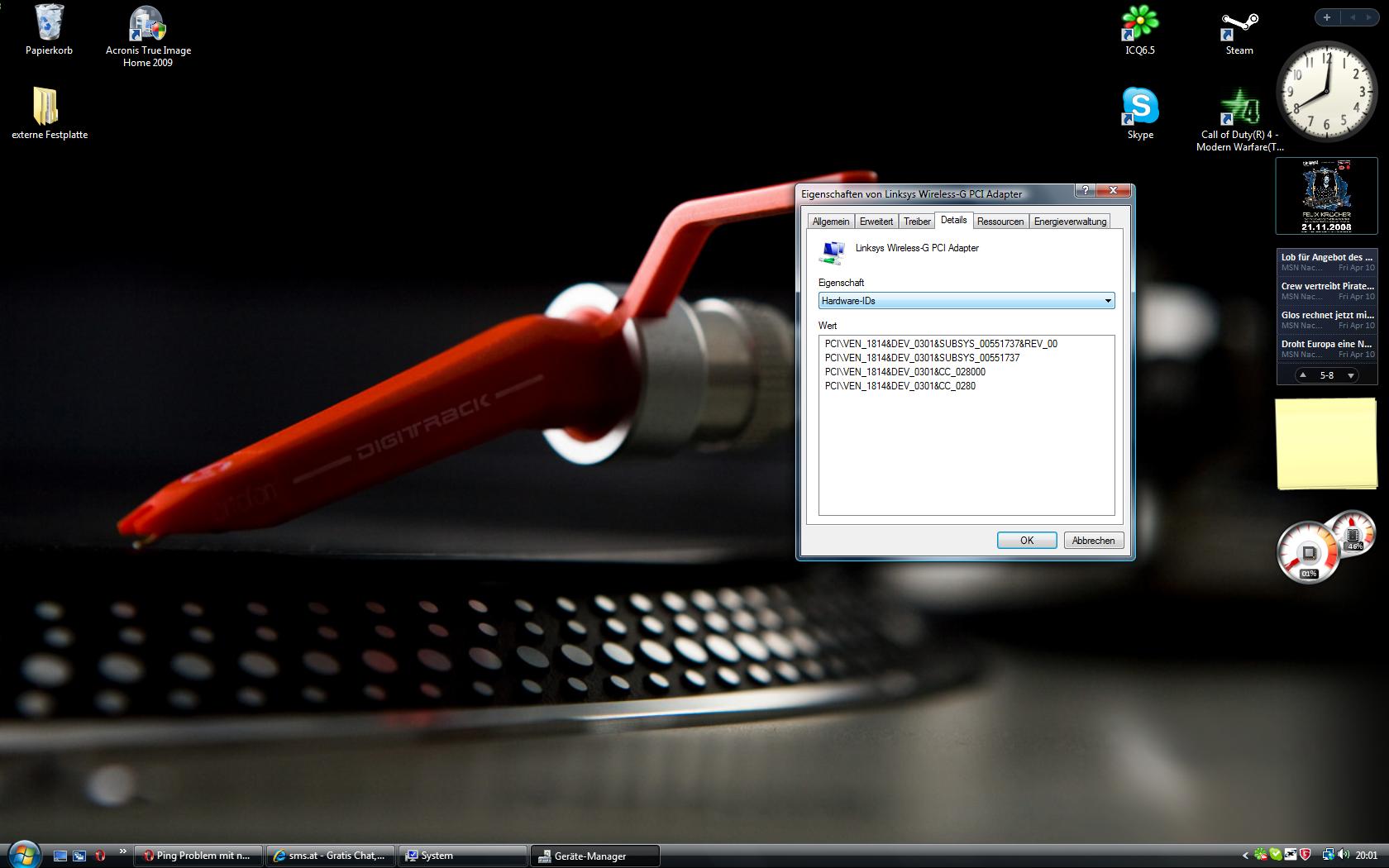This screenshot has width=1389, height=868.
Task: Click the green checkmark Skype tray icon
Action: 1275,856
